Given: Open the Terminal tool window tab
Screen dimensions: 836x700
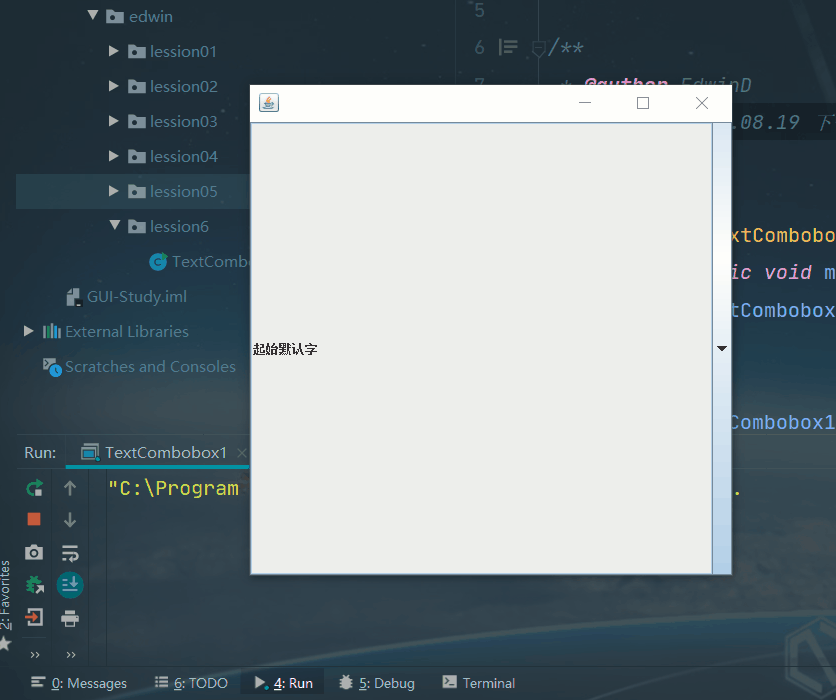Looking at the screenshot, I should tap(479, 683).
